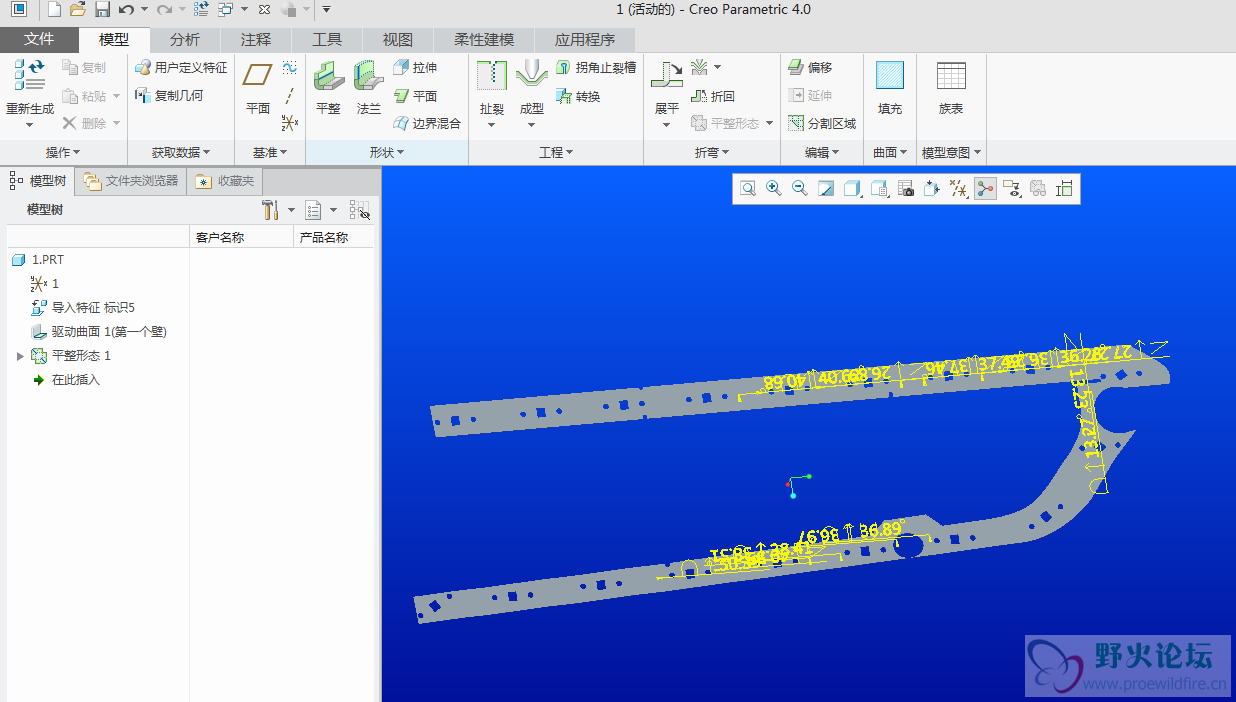The width and height of the screenshot is (1236, 702).
Task: Switch to the View (视图) ribbon tab
Action: pos(398,40)
